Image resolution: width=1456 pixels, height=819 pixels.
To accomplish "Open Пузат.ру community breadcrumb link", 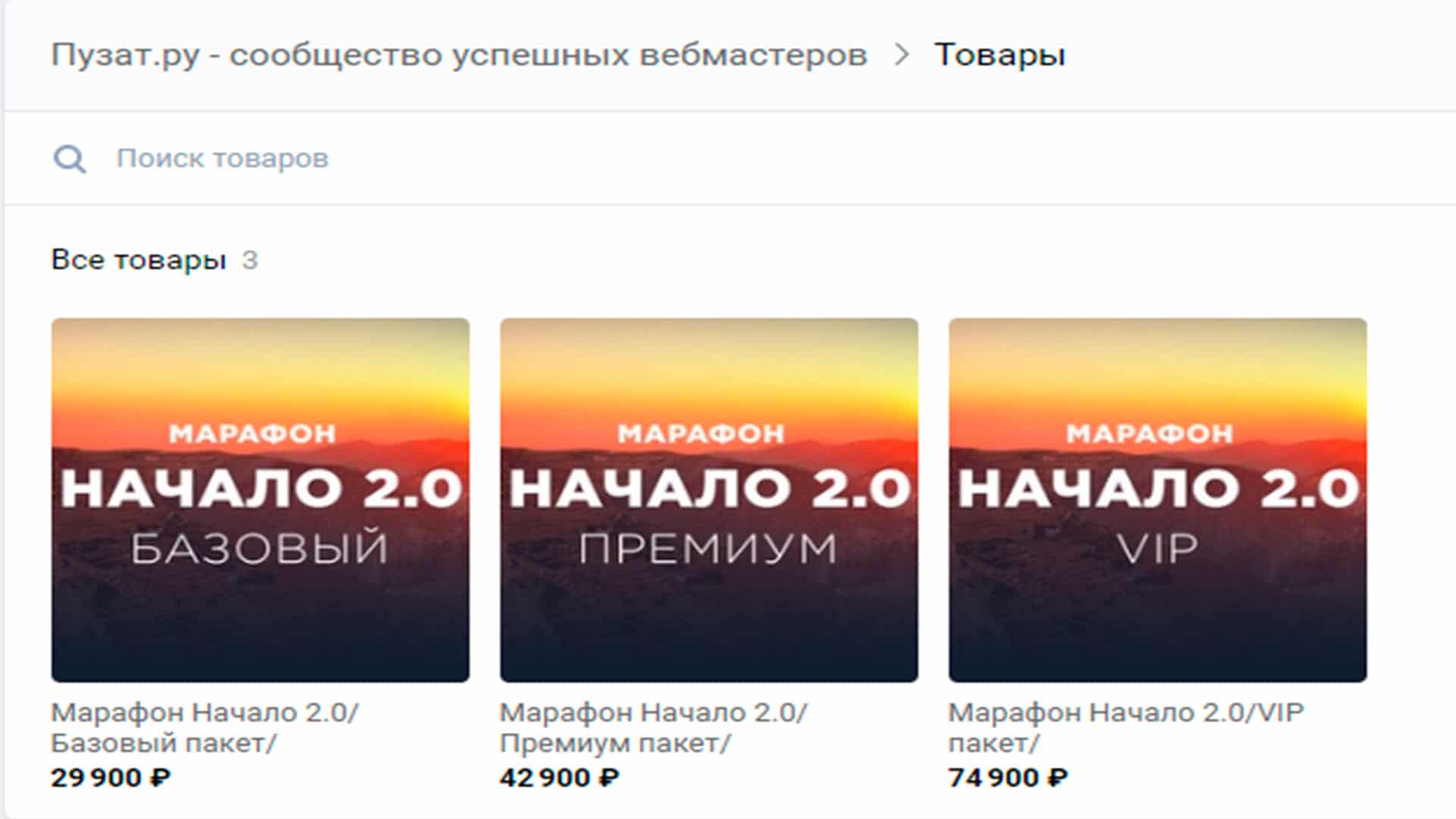I will pyautogui.click(x=459, y=55).
